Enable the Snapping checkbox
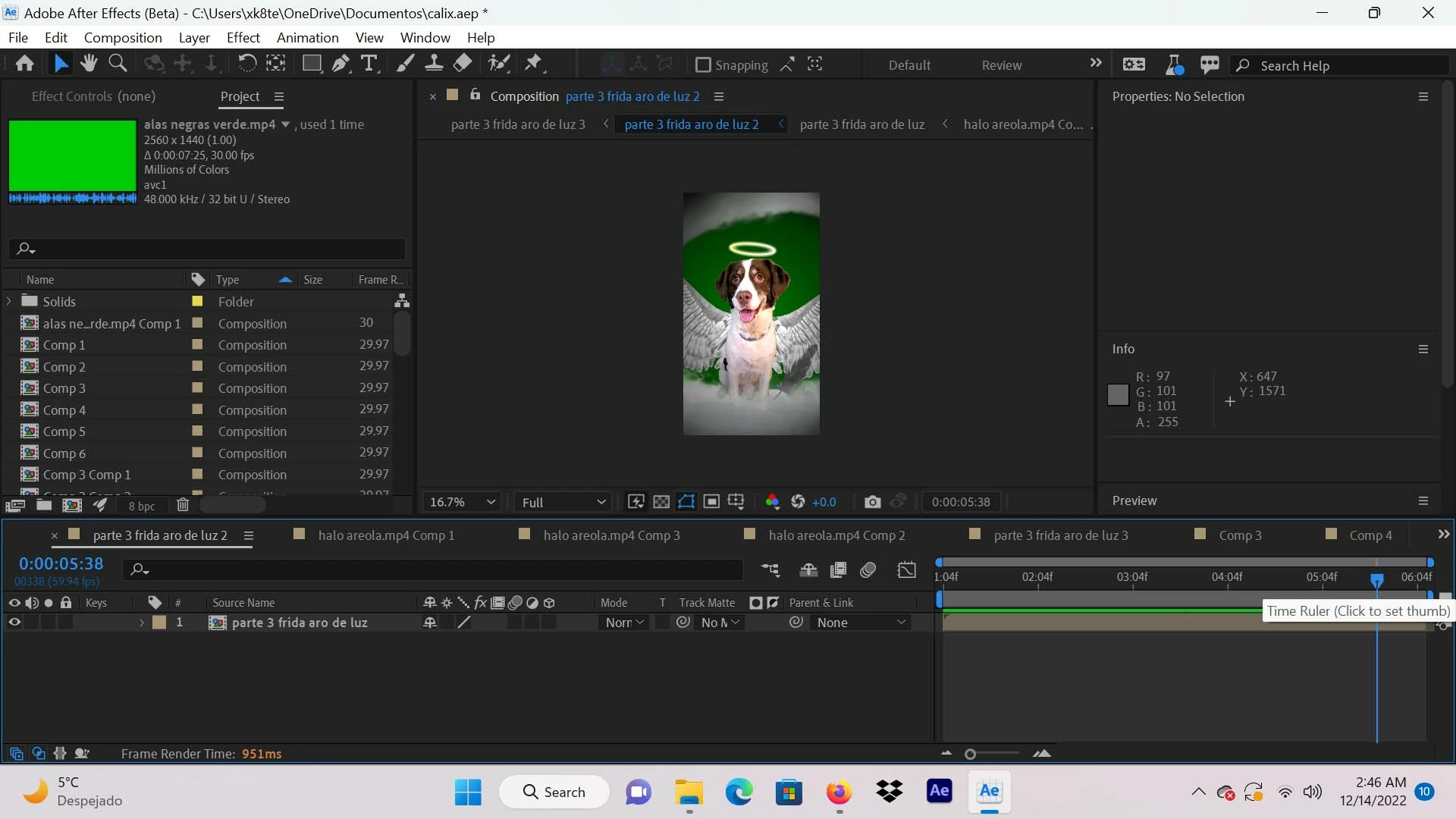This screenshot has width=1456, height=819. point(703,65)
